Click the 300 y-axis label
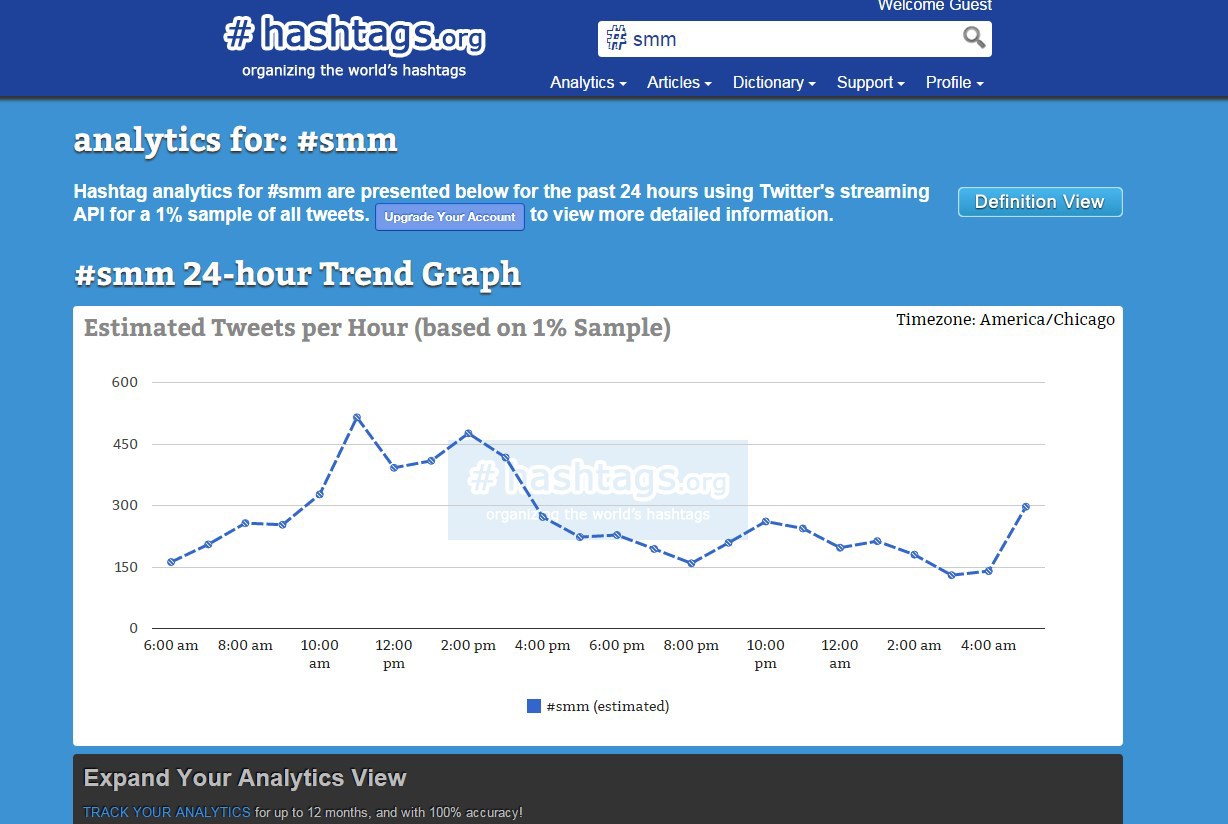Image resolution: width=1228 pixels, height=824 pixels. (125, 505)
